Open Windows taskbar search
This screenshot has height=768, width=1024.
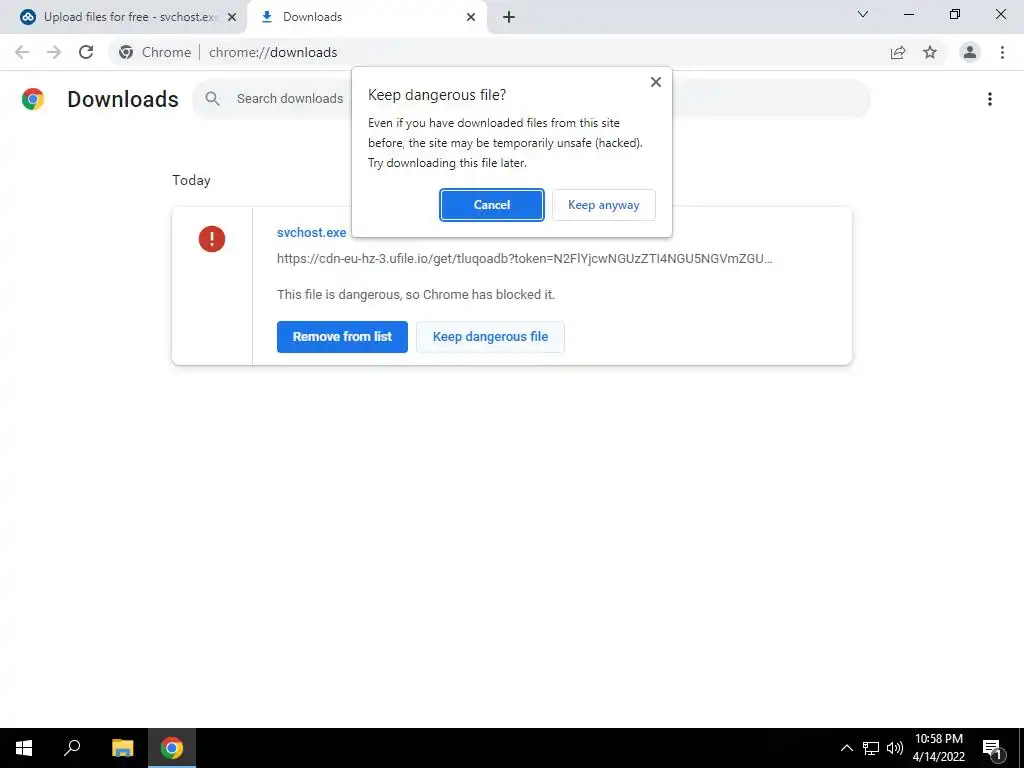click(x=72, y=748)
